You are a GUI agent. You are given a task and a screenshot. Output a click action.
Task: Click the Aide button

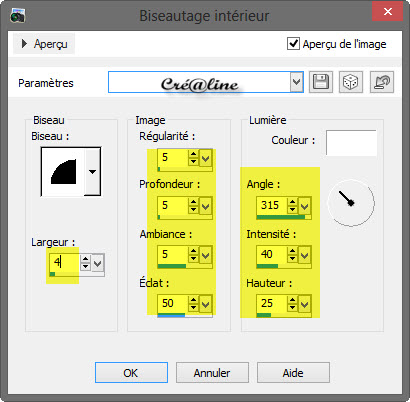tap(293, 373)
